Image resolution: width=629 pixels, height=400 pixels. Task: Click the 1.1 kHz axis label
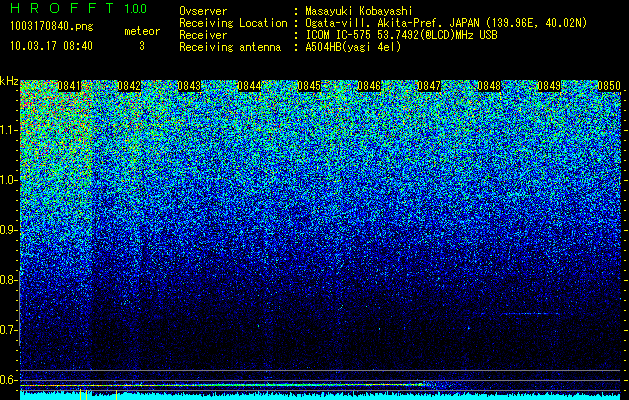click(9, 130)
